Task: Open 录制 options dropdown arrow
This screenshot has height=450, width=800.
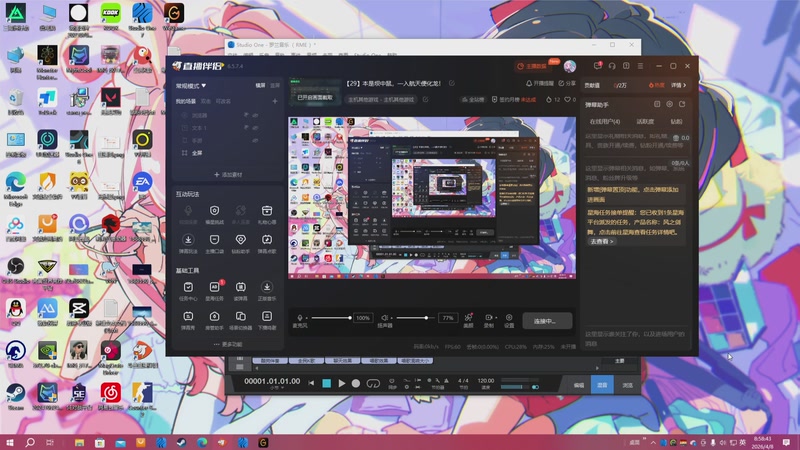Action: [495, 318]
